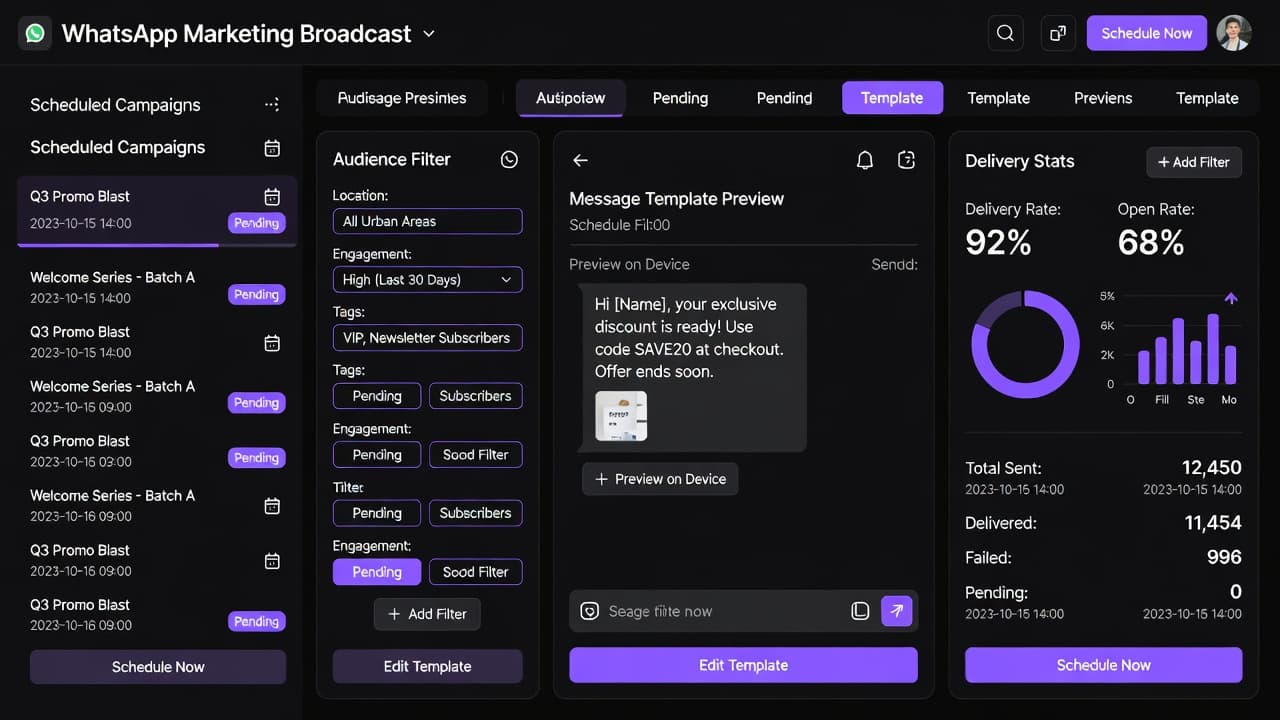Click the 68% open rate value

pos(1151,242)
